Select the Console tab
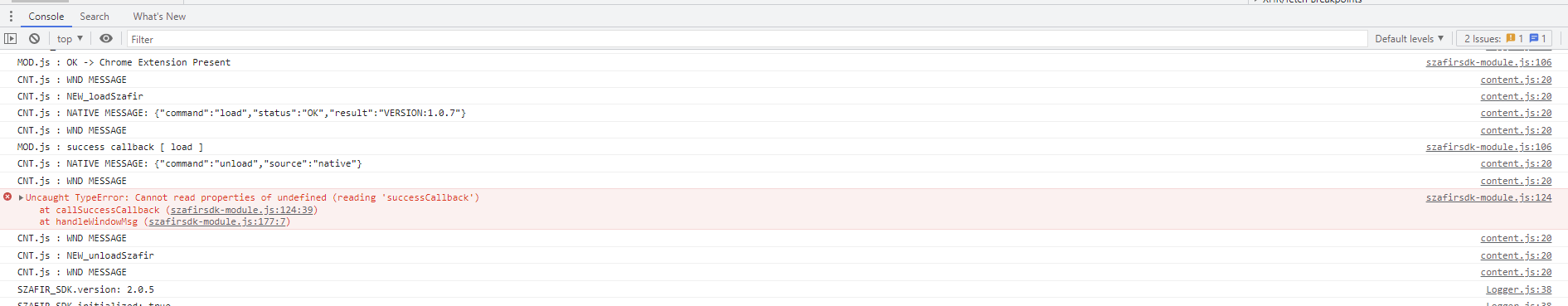This screenshot has width=1568, height=306. tap(46, 17)
